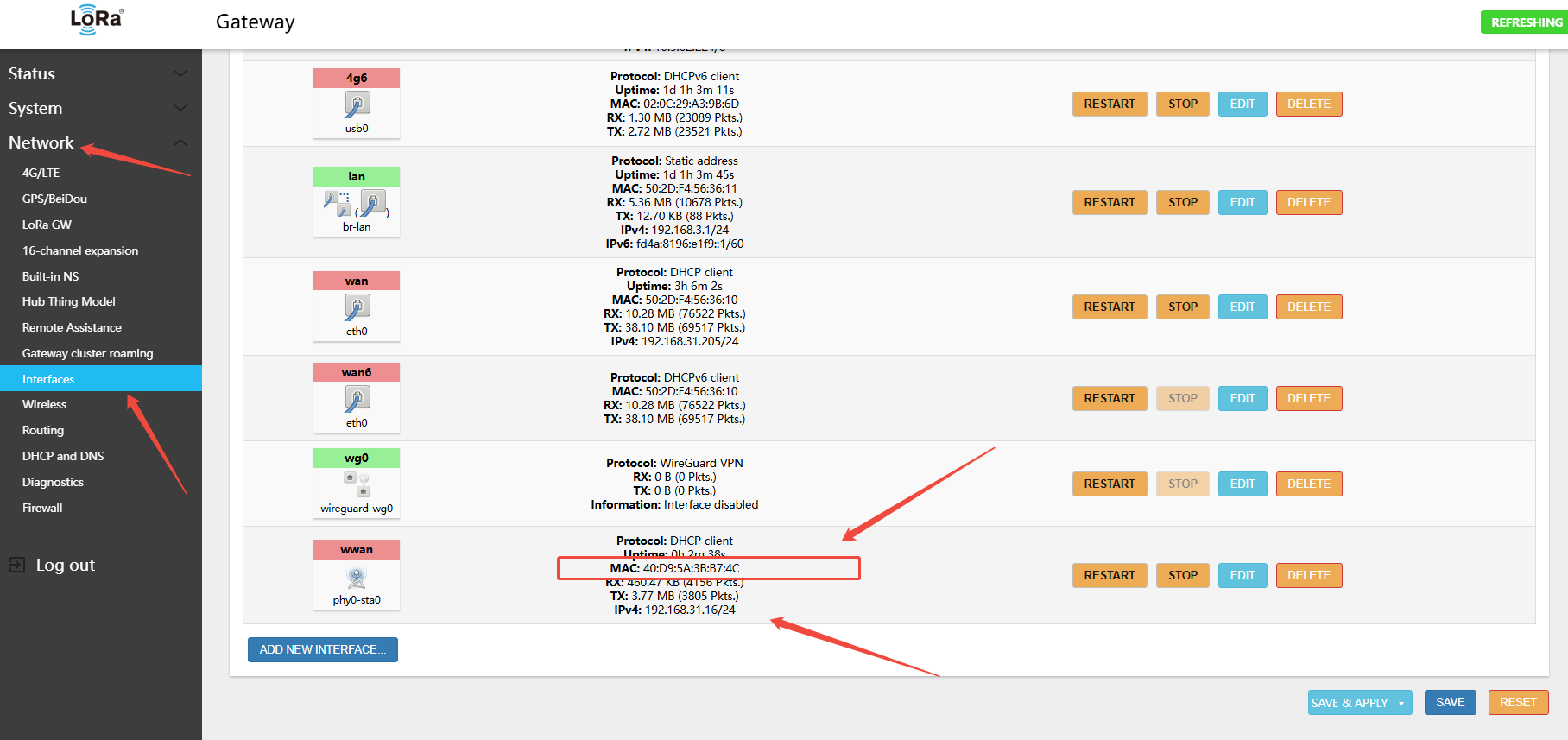Click the br-lan bridge icon

(x=357, y=205)
